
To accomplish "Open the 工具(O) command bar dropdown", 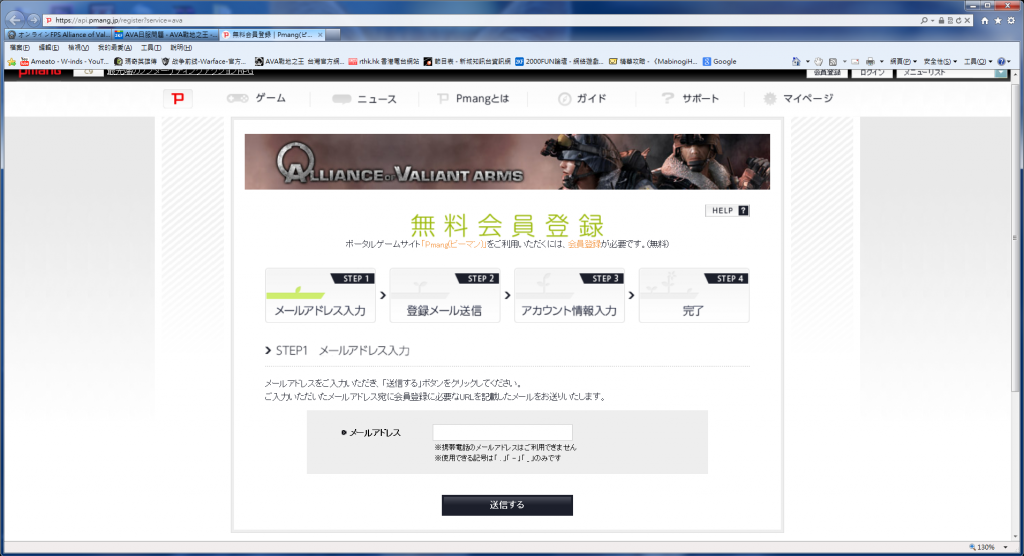I will (x=978, y=61).
